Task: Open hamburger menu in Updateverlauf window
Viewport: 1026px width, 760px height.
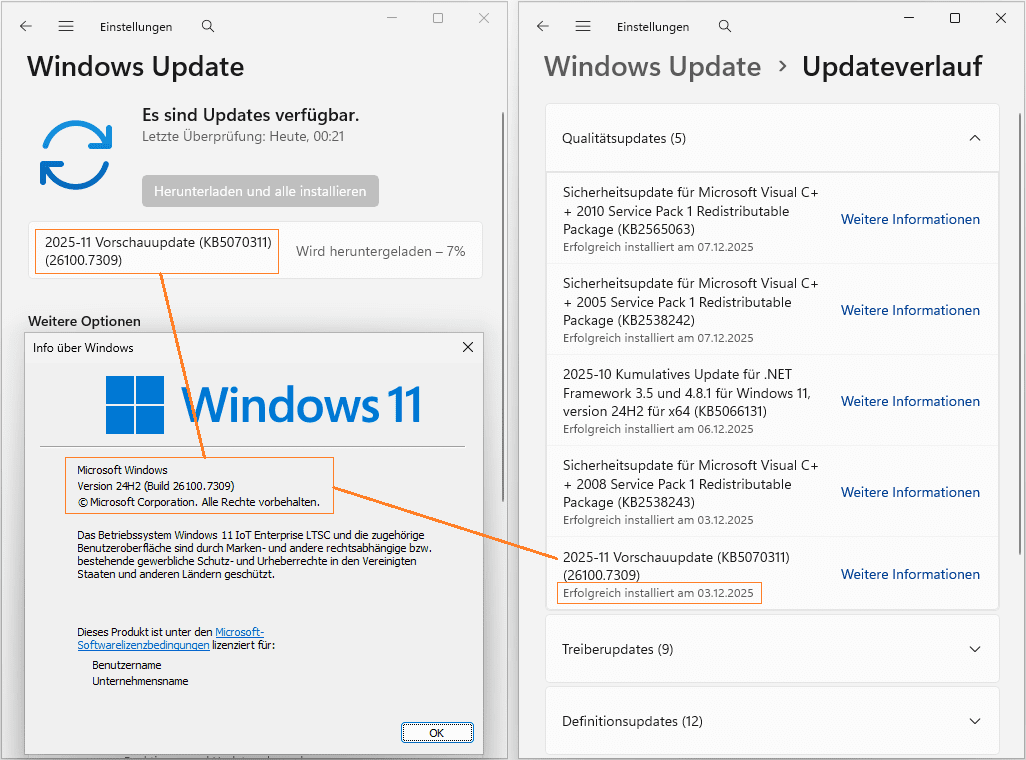Action: coord(583,26)
